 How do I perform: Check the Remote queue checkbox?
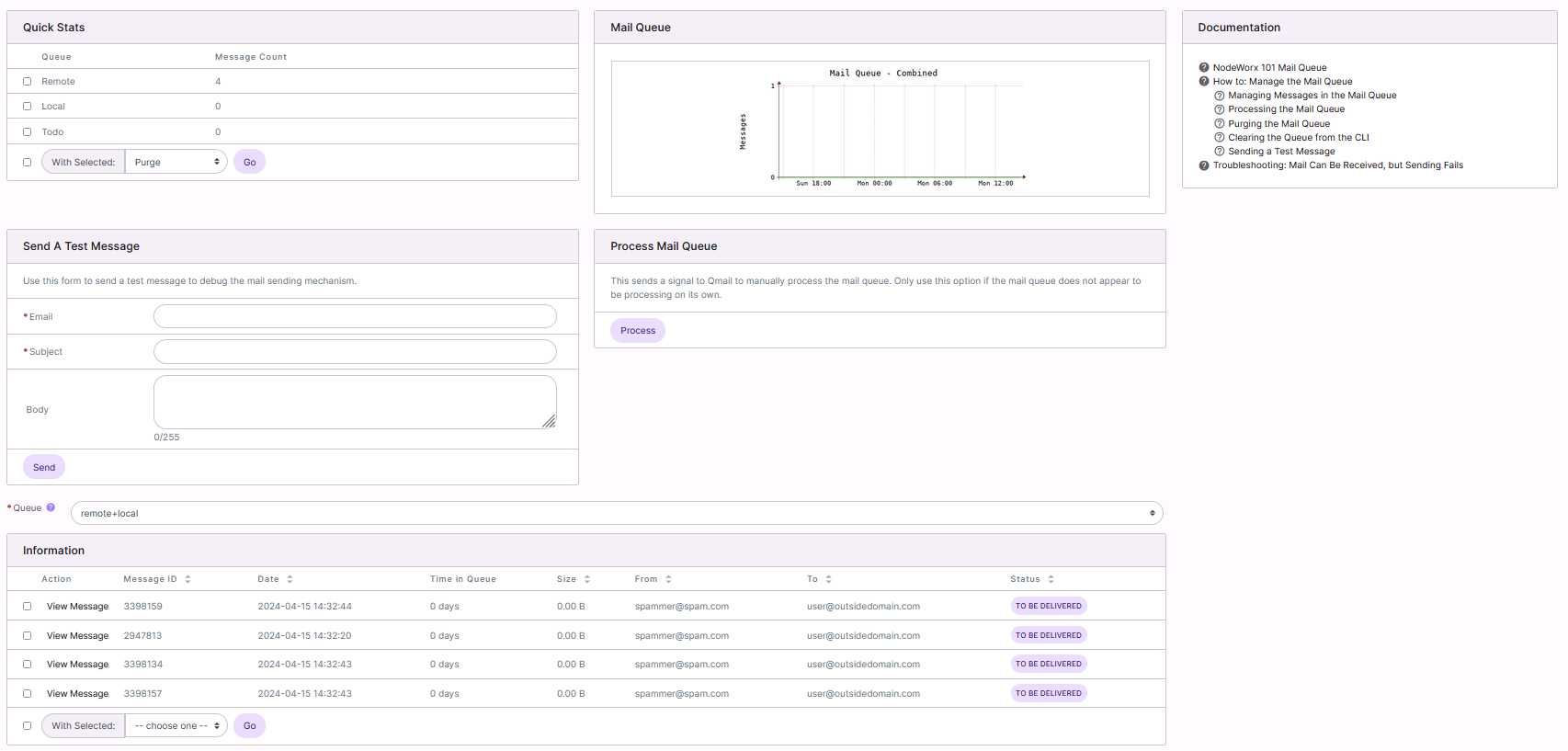[27, 82]
